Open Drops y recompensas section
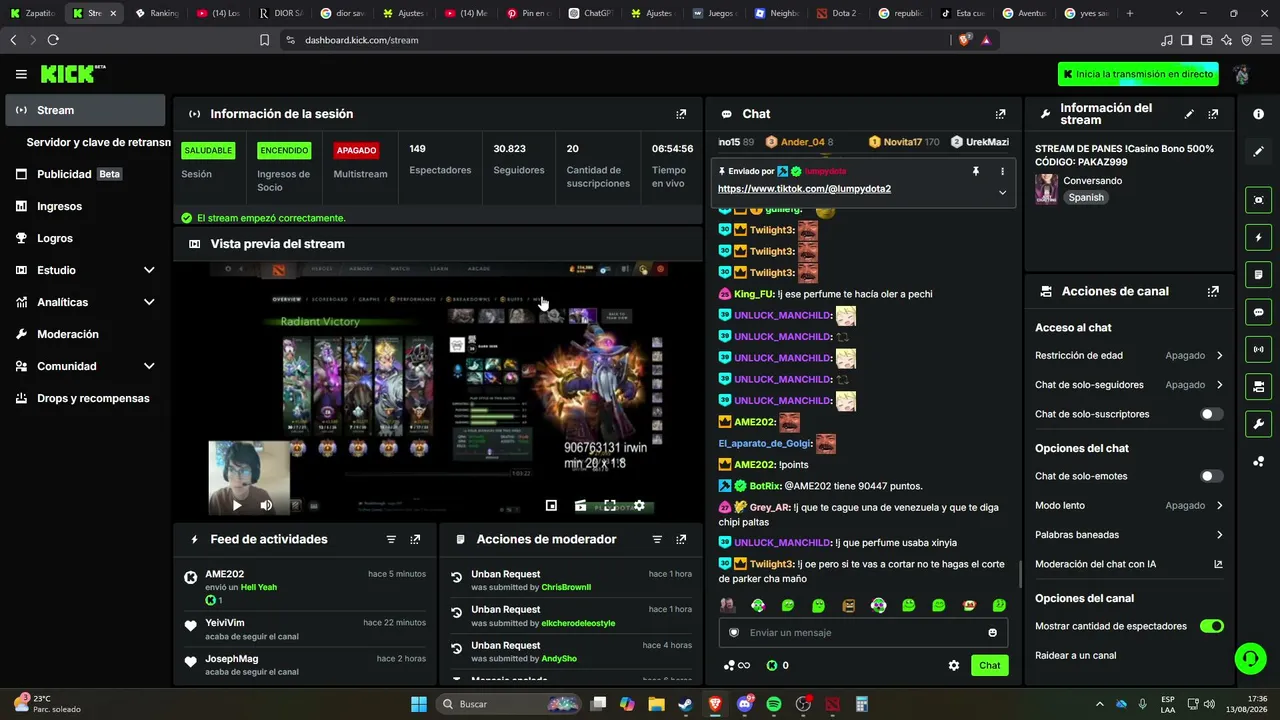 85,398
